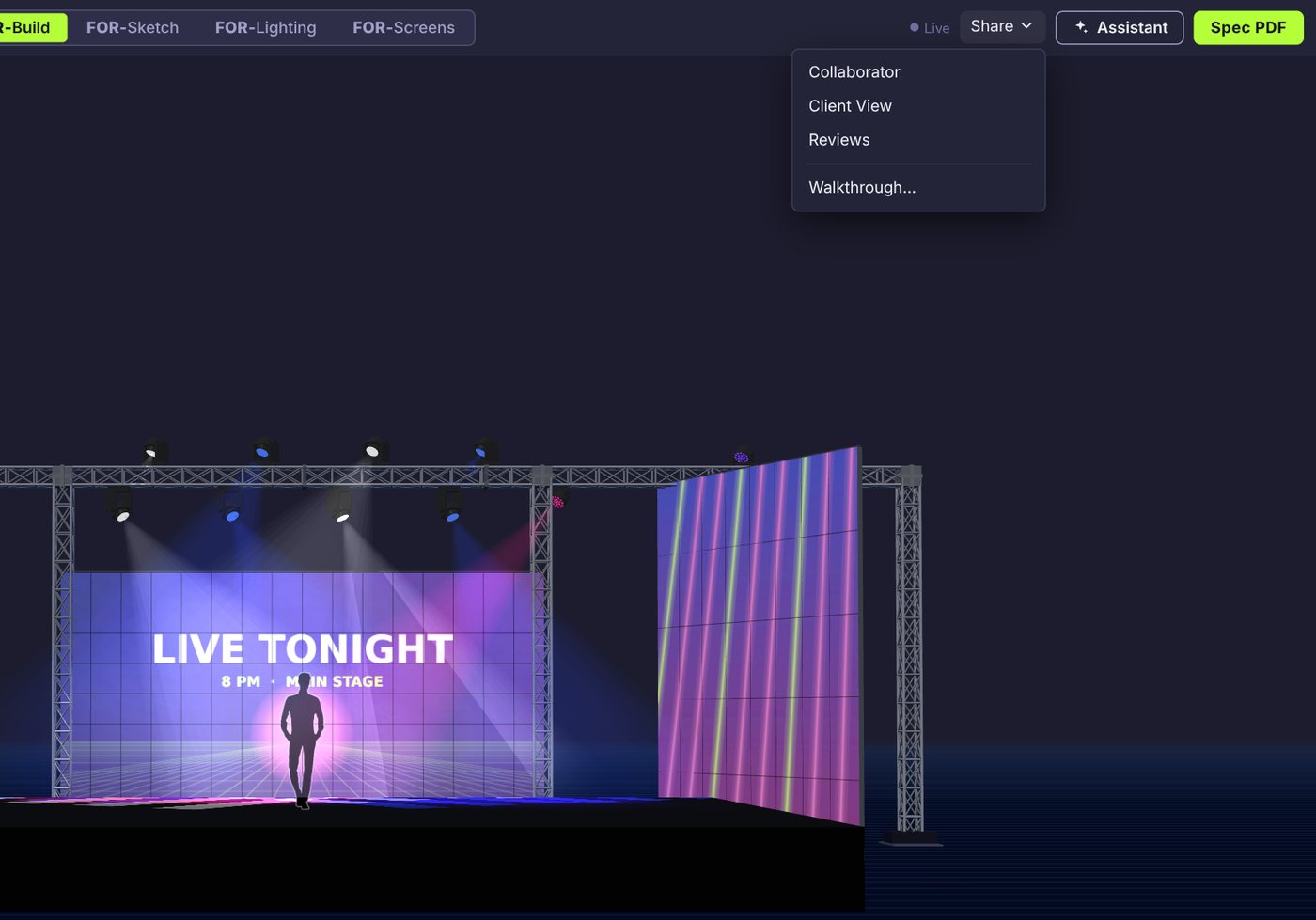Select the far right truss tower
This screenshot has width=1316, height=920.
tap(909, 653)
